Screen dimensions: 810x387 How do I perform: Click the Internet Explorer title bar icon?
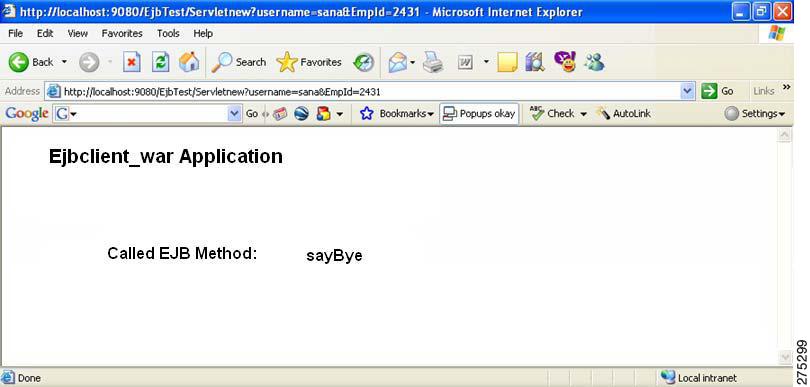tap(9, 11)
